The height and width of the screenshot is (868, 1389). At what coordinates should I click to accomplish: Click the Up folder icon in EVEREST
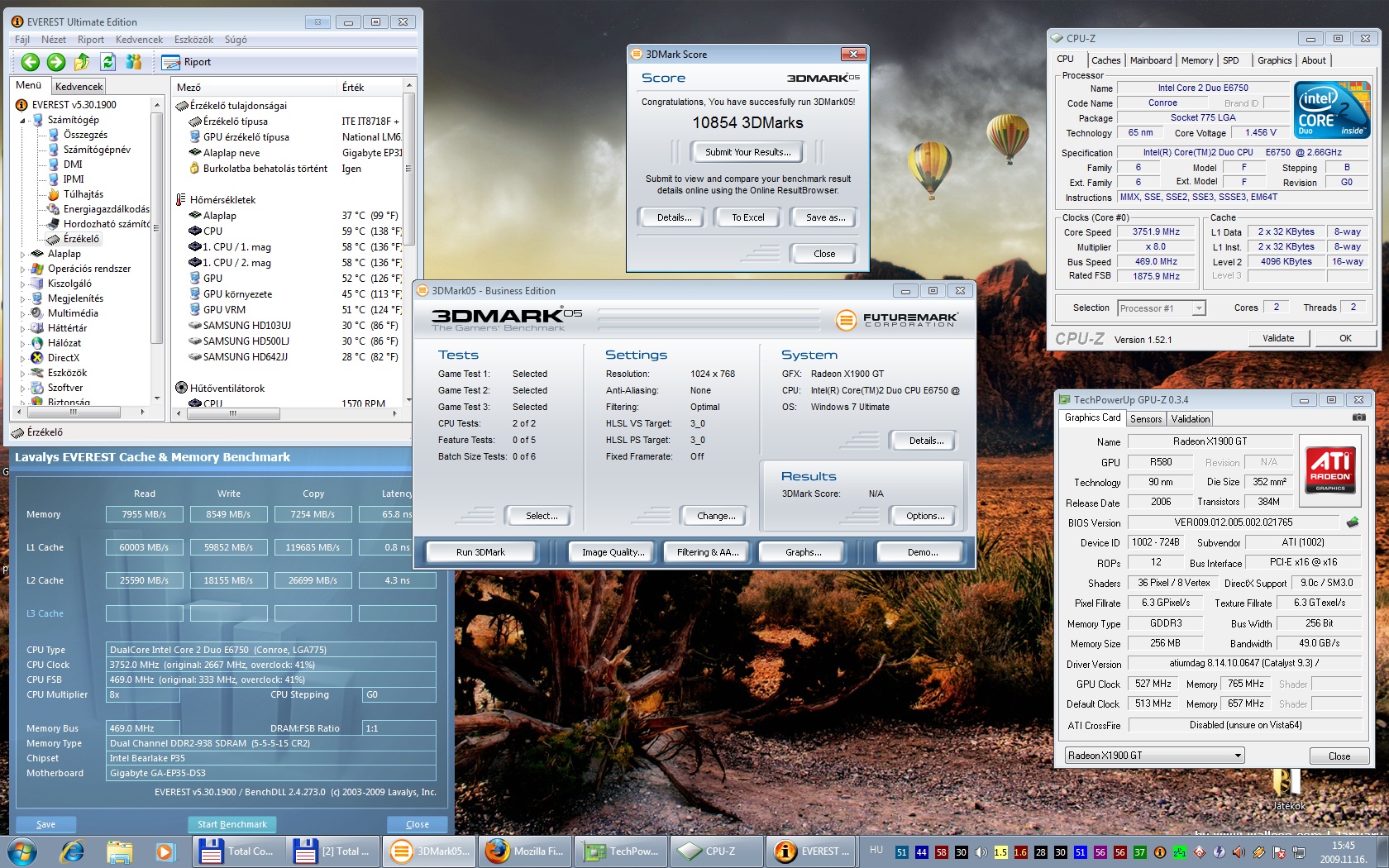[82, 62]
